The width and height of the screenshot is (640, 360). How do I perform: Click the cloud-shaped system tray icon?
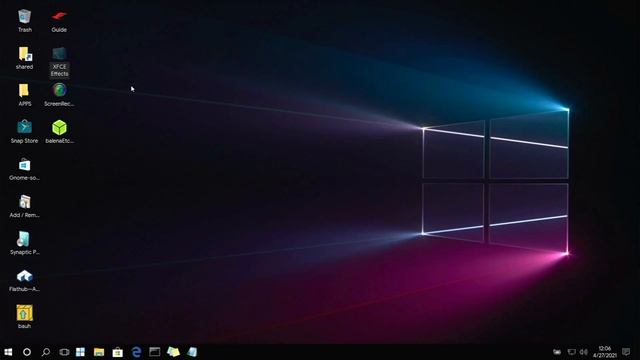pyautogui.click(x=557, y=352)
